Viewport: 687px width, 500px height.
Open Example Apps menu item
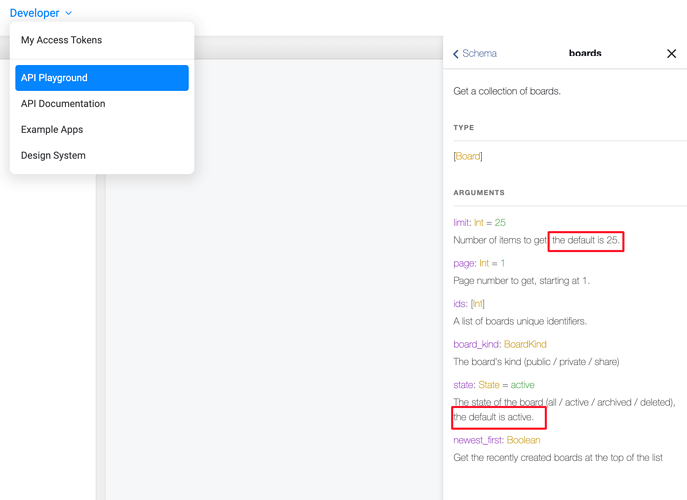coord(52,130)
